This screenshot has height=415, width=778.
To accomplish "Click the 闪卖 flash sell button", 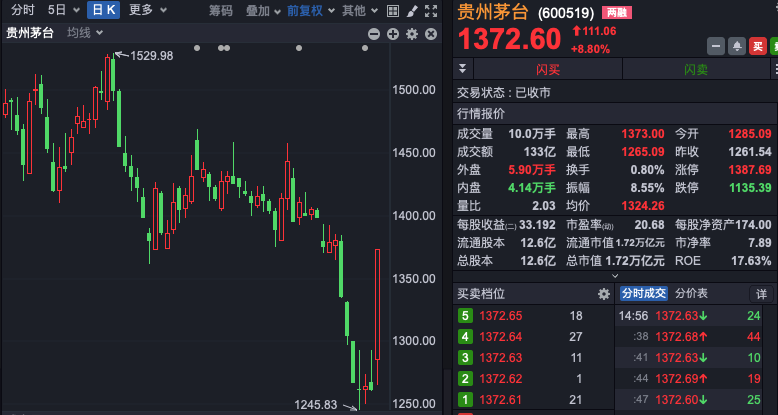I will click(696, 69).
